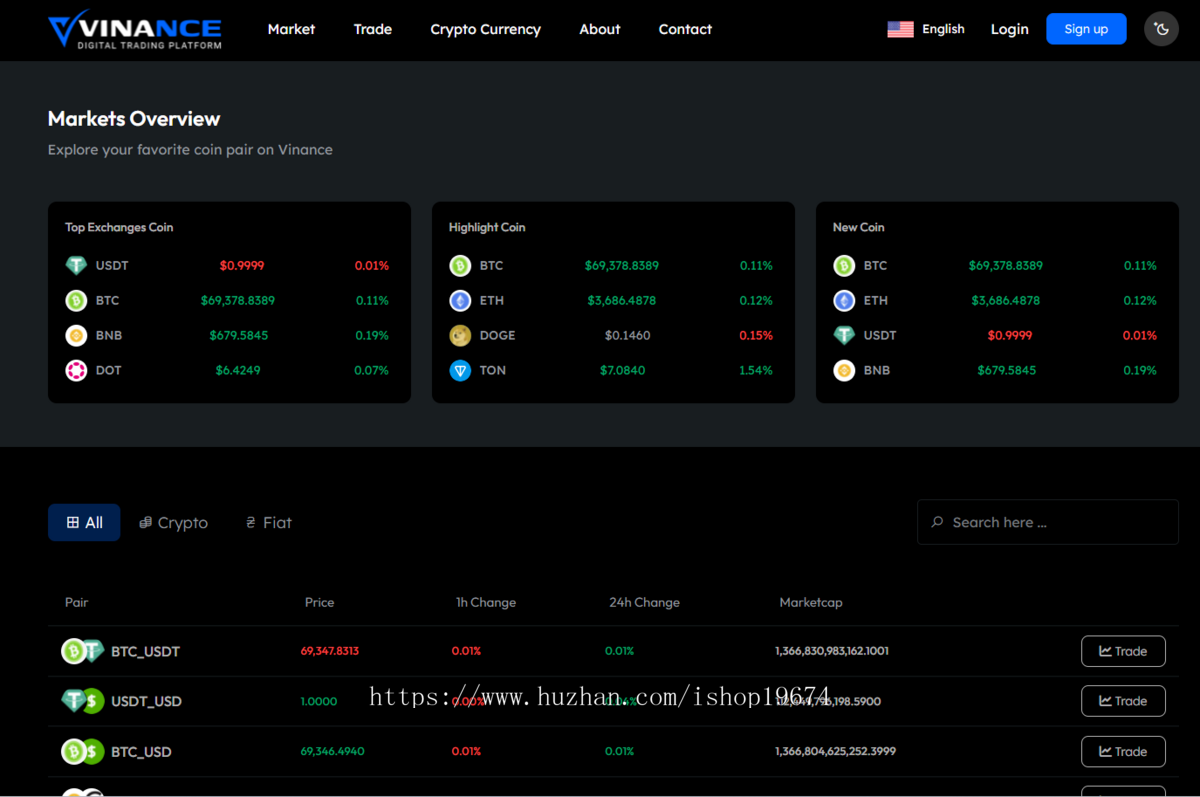Image resolution: width=1200 pixels, height=797 pixels.
Task: Click the New Coin title
Action: tap(858, 227)
